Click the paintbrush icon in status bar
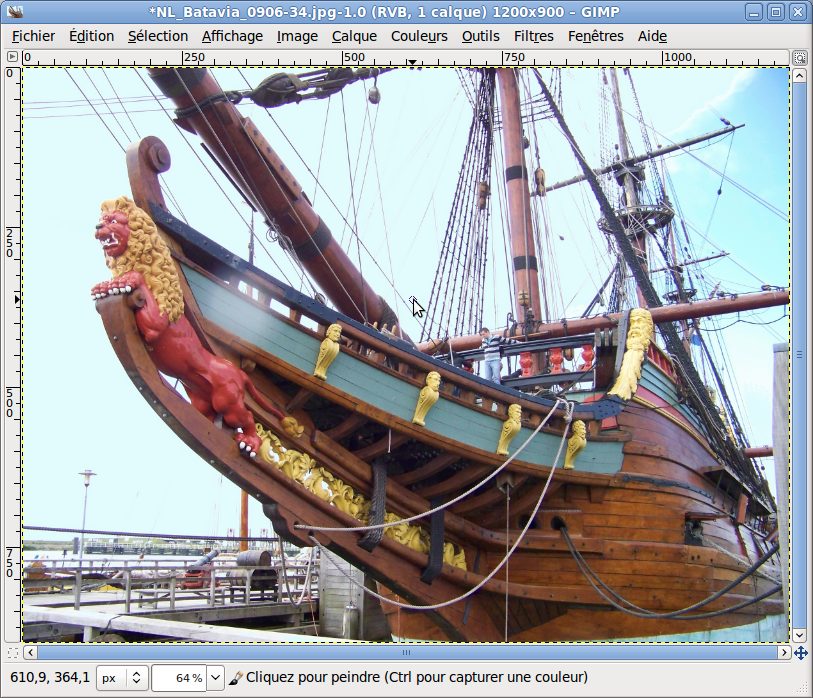This screenshot has width=813, height=698. coord(235,678)
